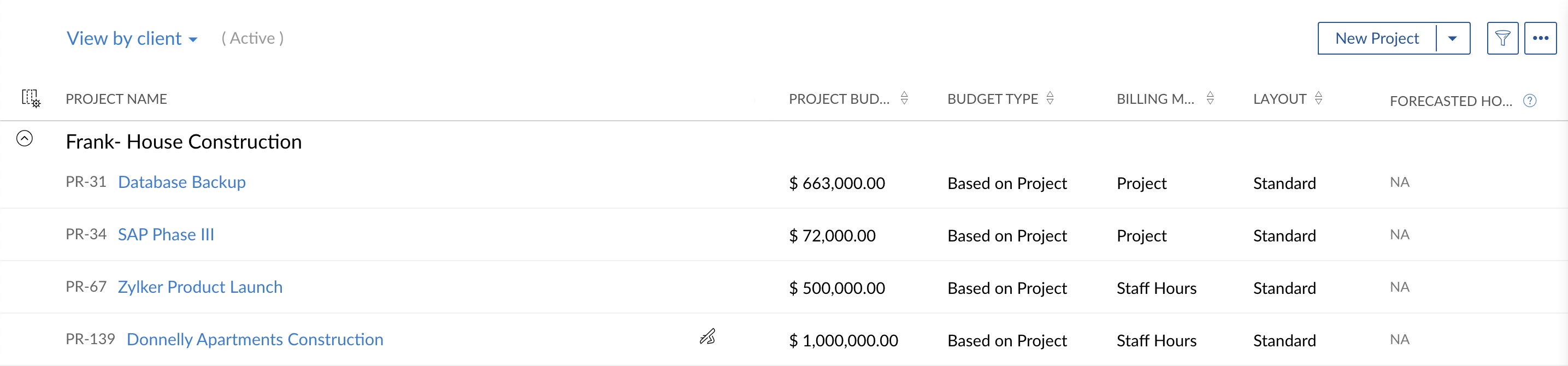The height and width of the screenshot is (366, 1568).
Task: Open Donnelly Apartments Construction project
Action: point(255,339)
